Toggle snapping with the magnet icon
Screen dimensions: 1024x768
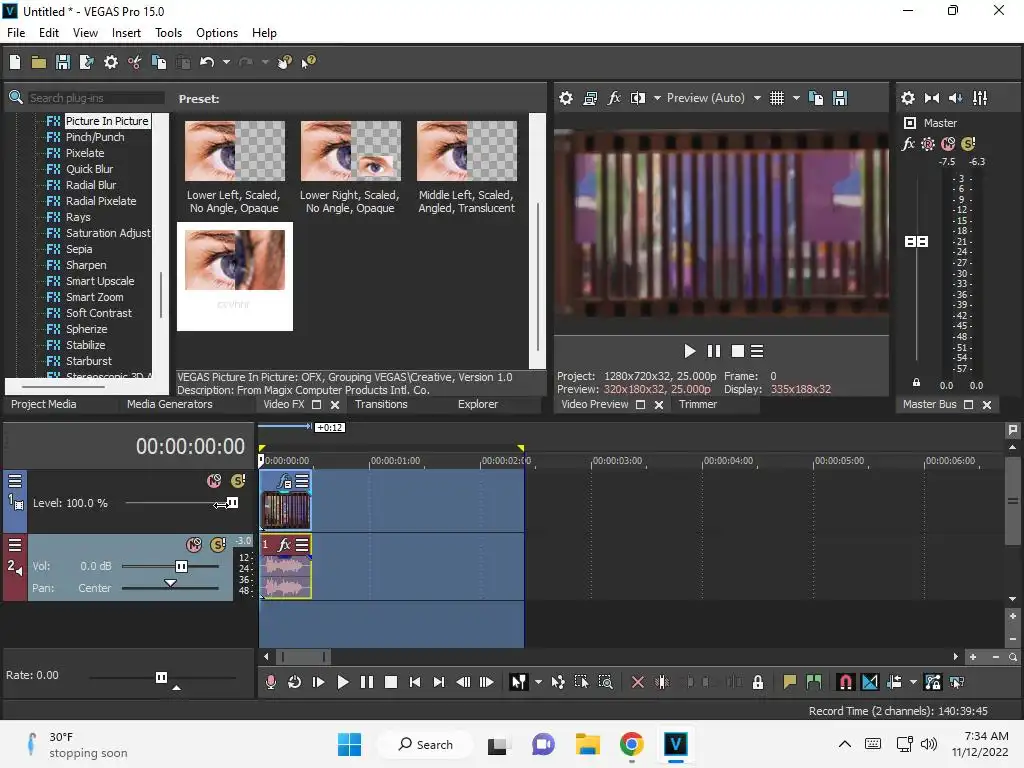(846, 682)
